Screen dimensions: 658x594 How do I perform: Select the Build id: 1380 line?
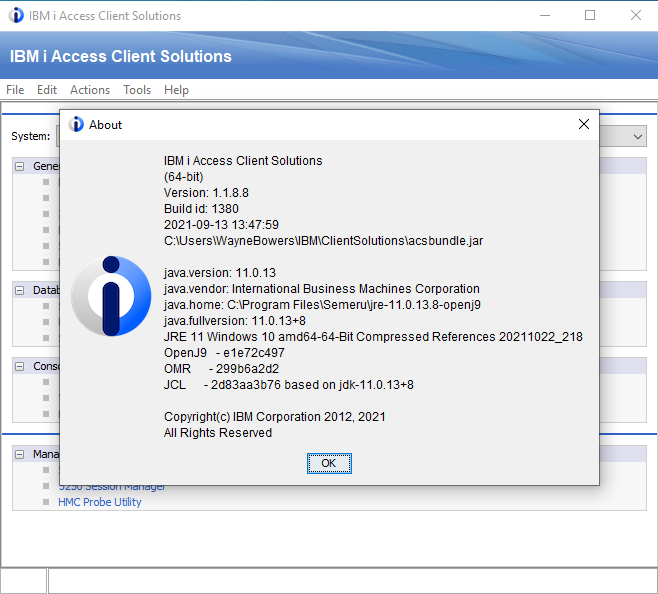(x=201, y=209)
